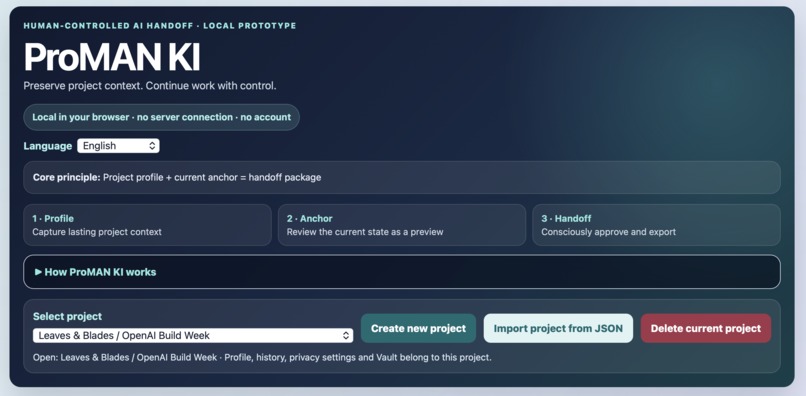This screenshot has width=806, height=396.
Task: Expand the How ProMAN KI works section
Action: tap(401, 272)
